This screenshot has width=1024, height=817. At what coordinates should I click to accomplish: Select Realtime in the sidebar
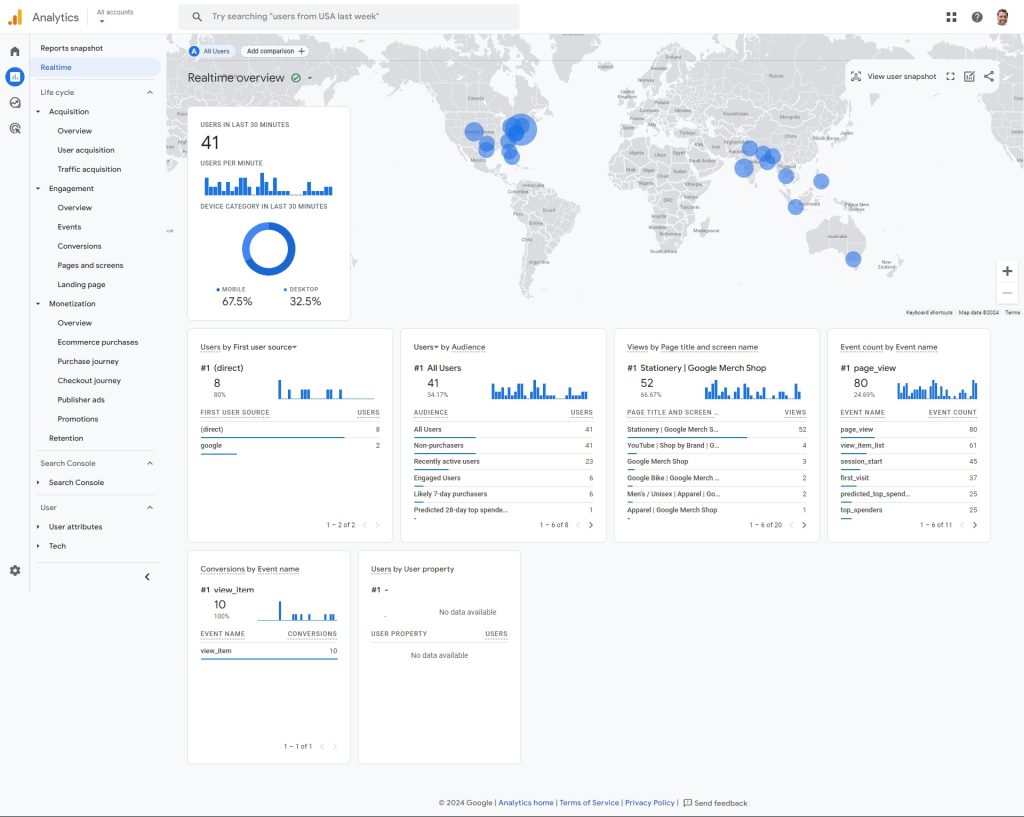coord(95,67)
